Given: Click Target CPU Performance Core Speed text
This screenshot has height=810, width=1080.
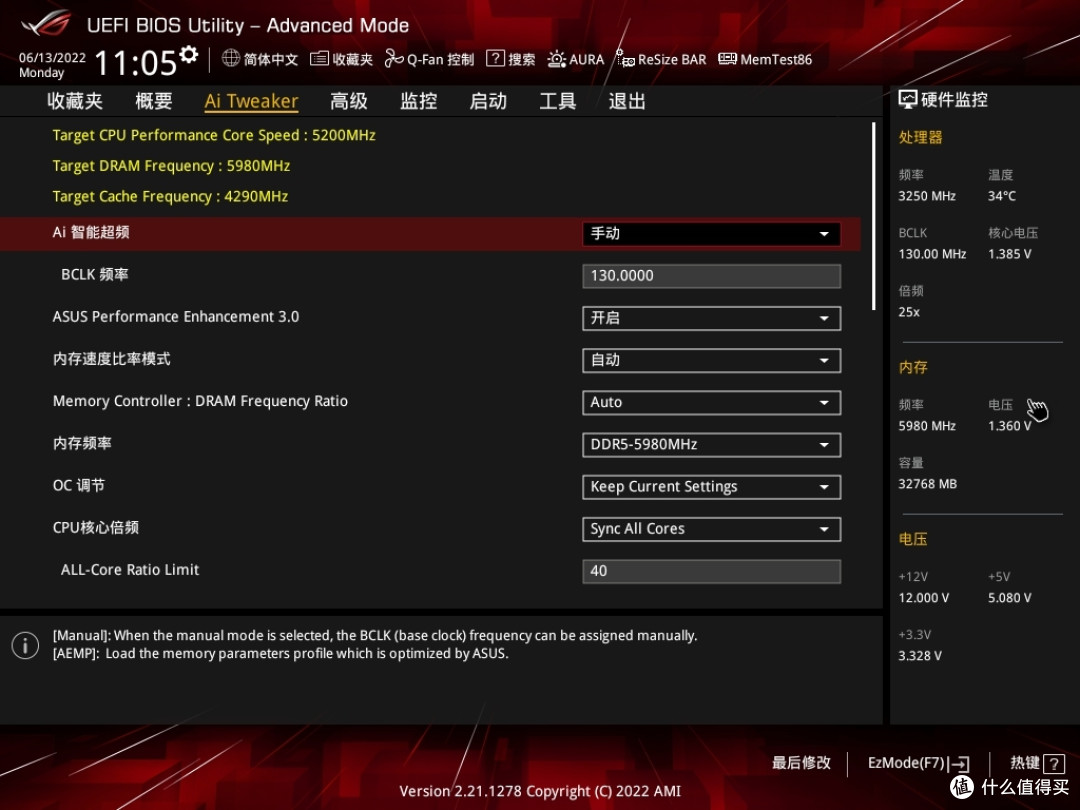Looking at the screenshot, I should (x=214, y=135).
